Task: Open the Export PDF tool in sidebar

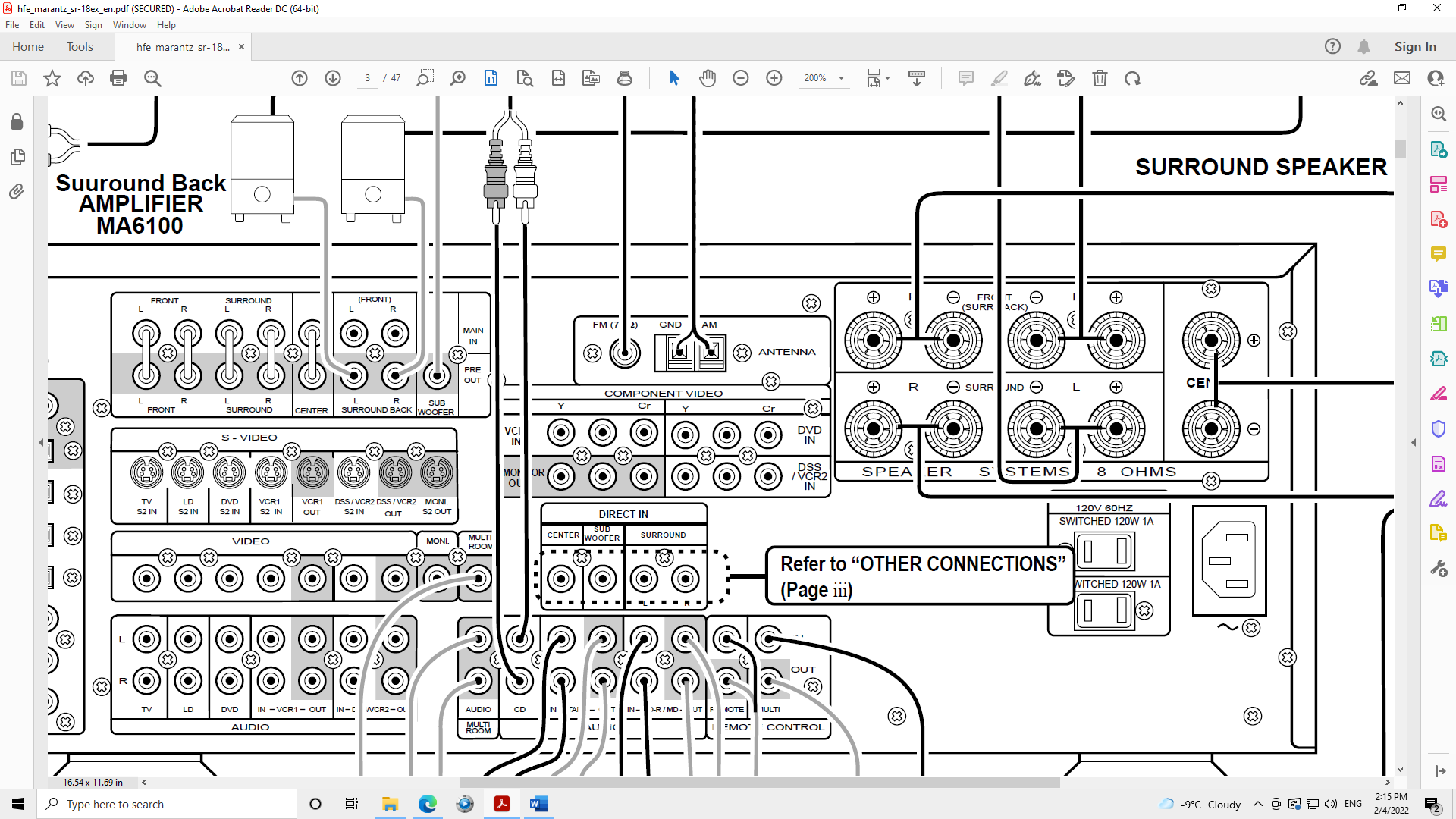Action: click(1439, 149)
